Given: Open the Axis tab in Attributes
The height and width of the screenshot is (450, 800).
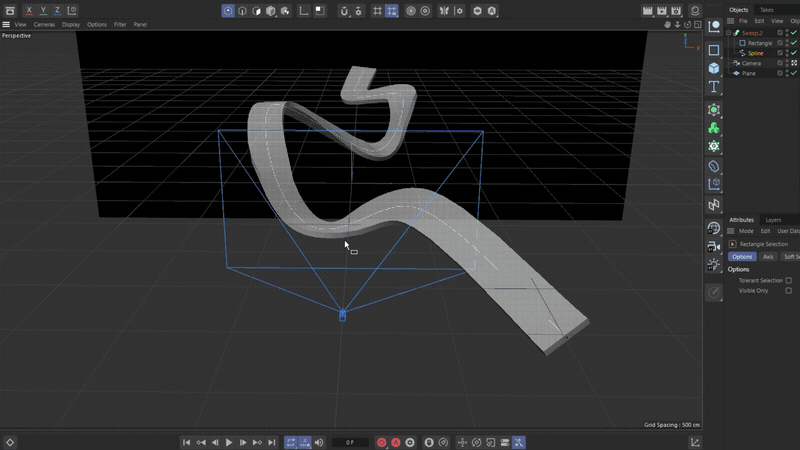Looking at the screenshot, I should point(768,257).
